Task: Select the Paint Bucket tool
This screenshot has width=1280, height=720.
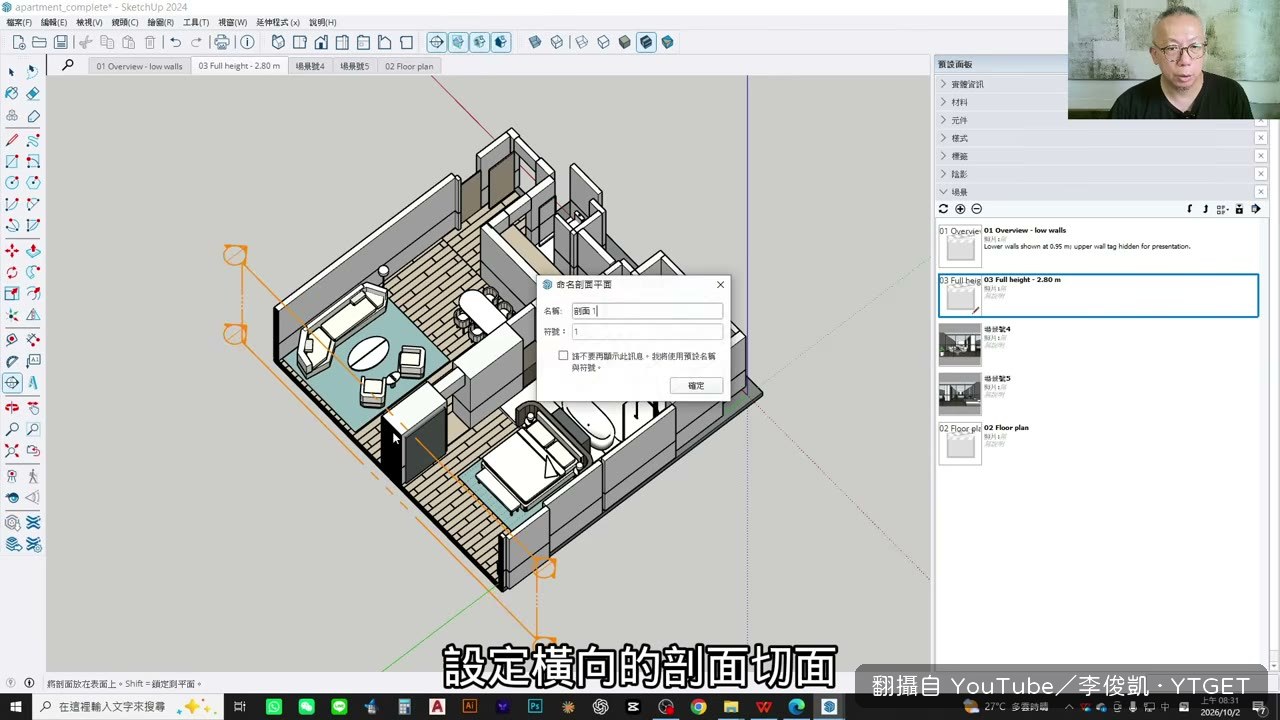Action: pyautogui.click(x=12, y=93)
